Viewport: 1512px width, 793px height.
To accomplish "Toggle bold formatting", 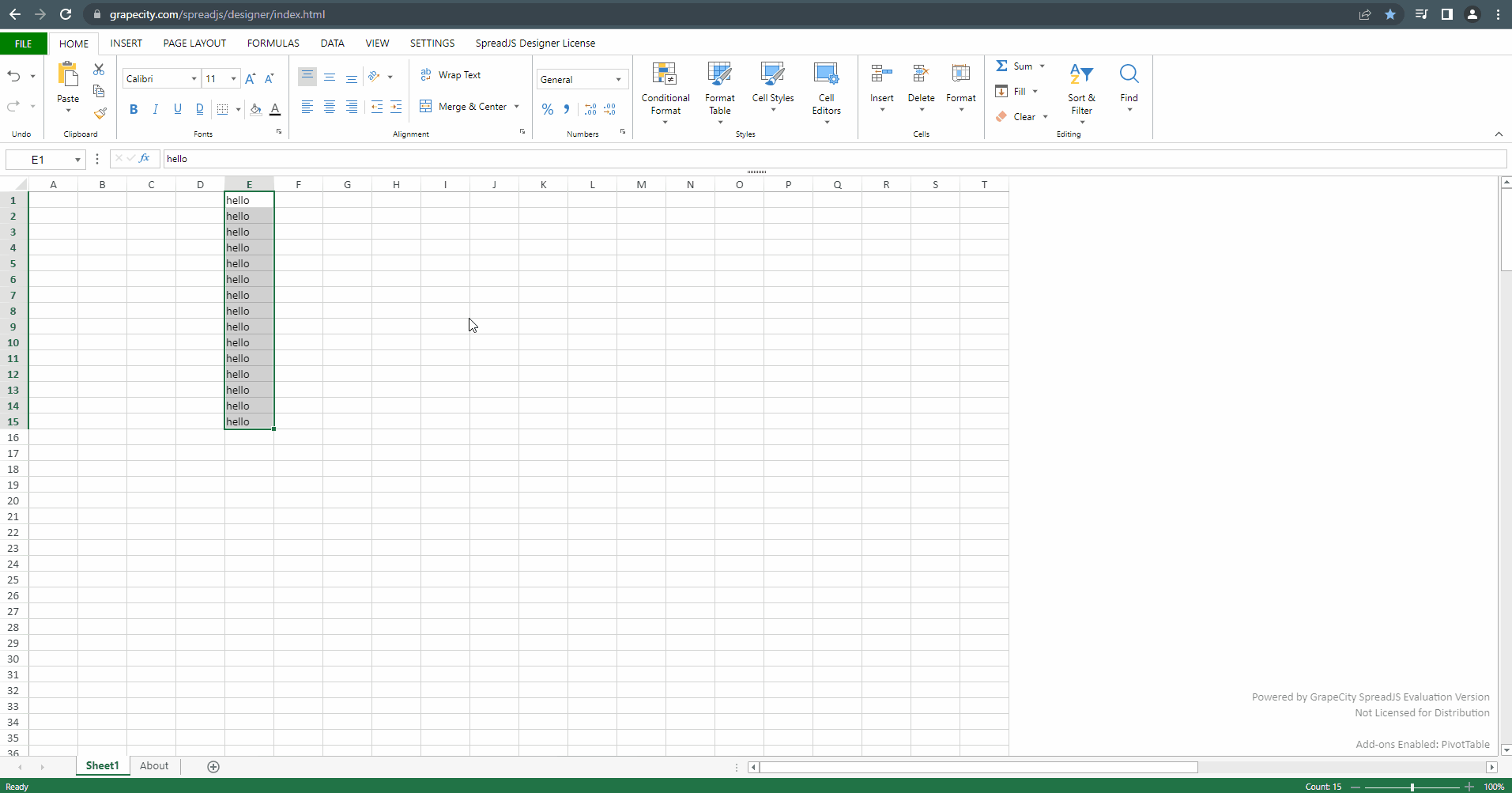I will 134,109.
